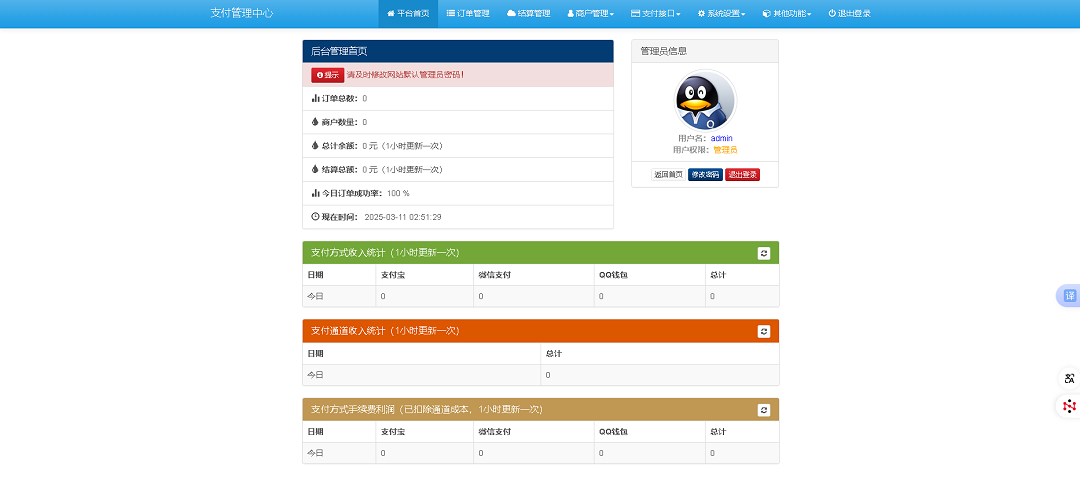1080x486 pixels.
Task: Click the refresh icon in 支付方式收入统计 header
Action: click(764, 253)
